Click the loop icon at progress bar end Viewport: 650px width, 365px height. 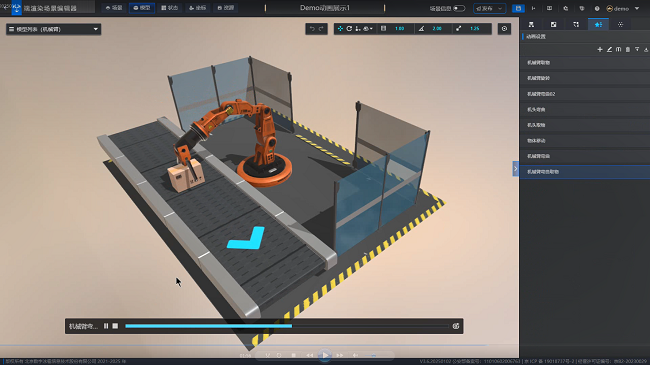[456, 326]
